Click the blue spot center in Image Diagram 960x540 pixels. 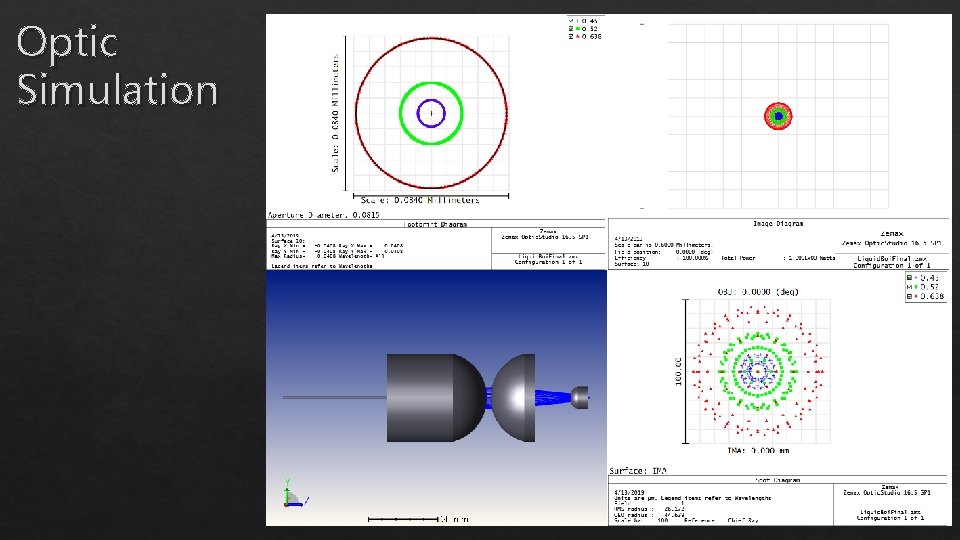[778, 116]
